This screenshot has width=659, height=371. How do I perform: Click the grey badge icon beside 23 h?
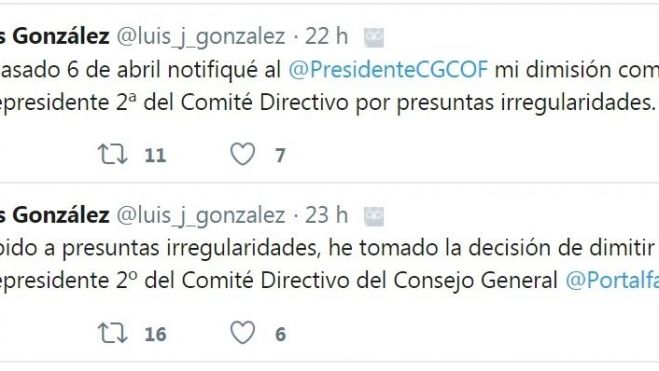[x=374, y=216]
